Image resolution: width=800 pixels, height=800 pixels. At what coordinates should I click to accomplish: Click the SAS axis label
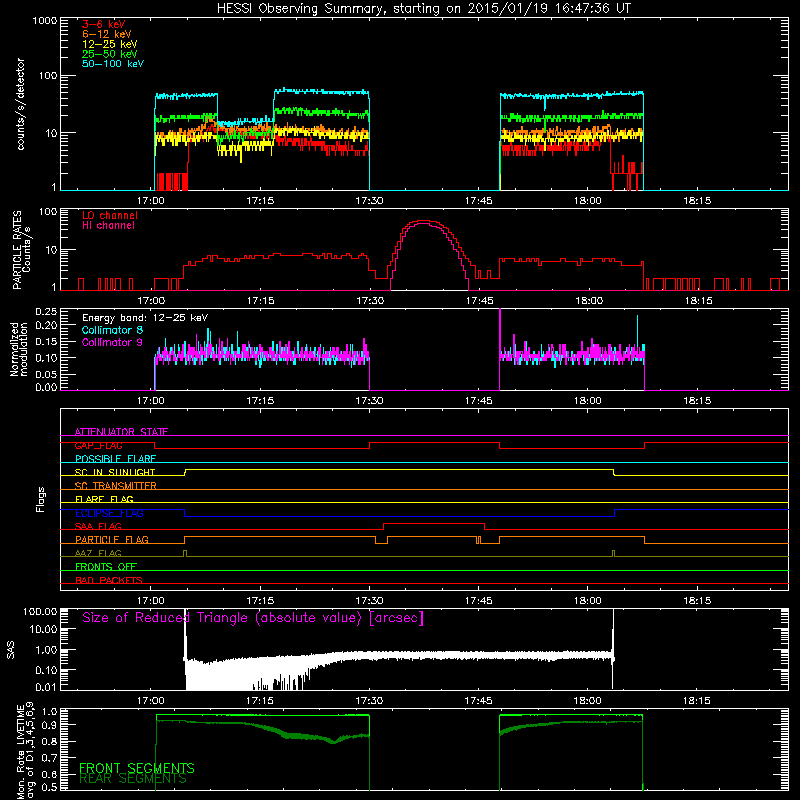pyautogui.click(x=11, y=650)
